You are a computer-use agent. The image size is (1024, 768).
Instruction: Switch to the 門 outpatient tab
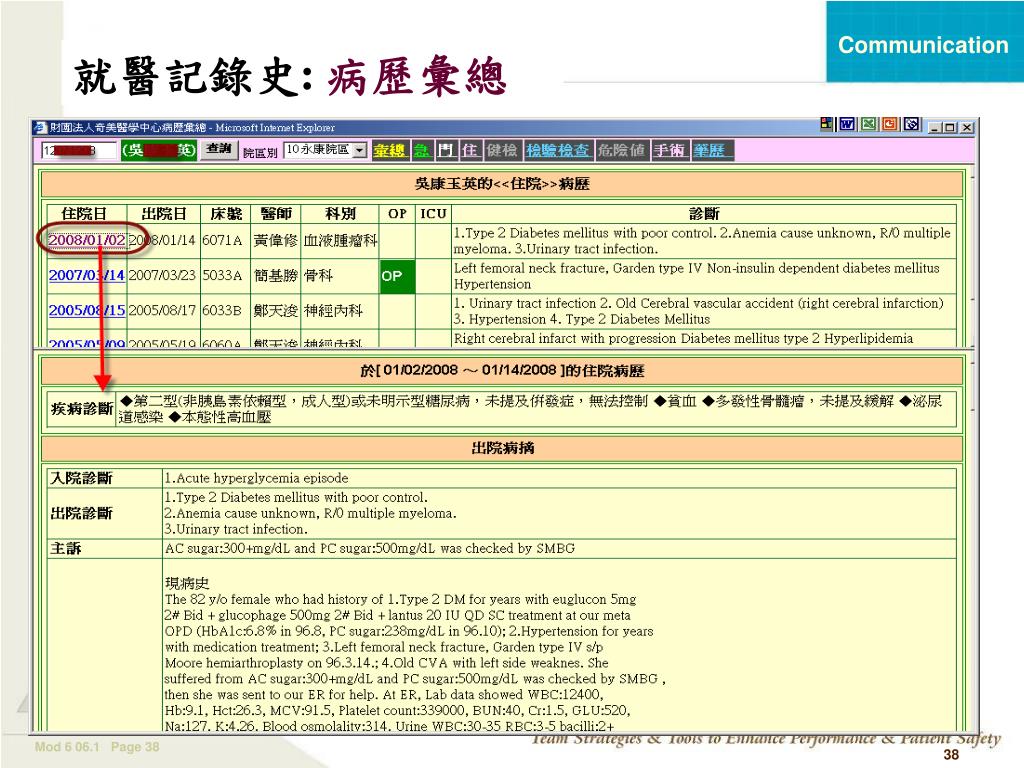(x=445, y=151)
